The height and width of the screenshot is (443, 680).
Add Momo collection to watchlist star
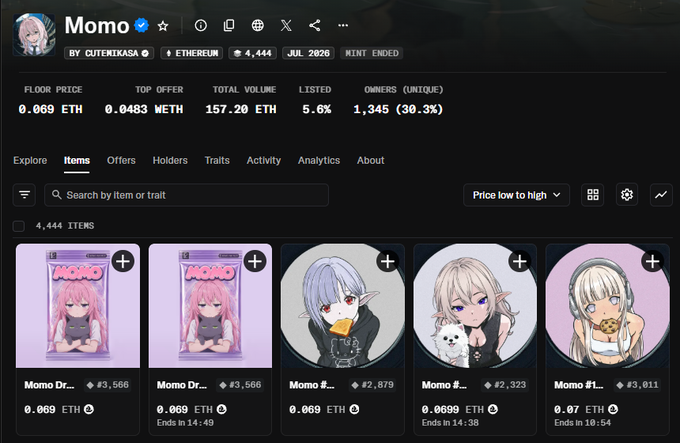pyautogui.click(x=163, y=26)
